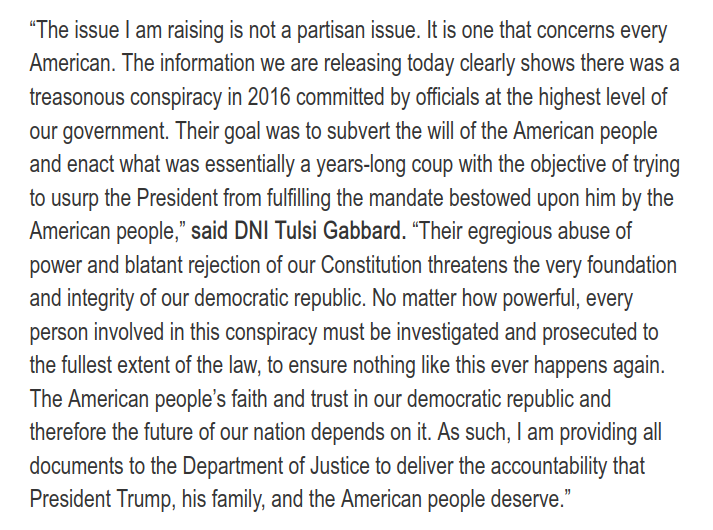The image size is (713, 530).
Task: Click the word 'prosecuted'
Action: coord(590,332)
